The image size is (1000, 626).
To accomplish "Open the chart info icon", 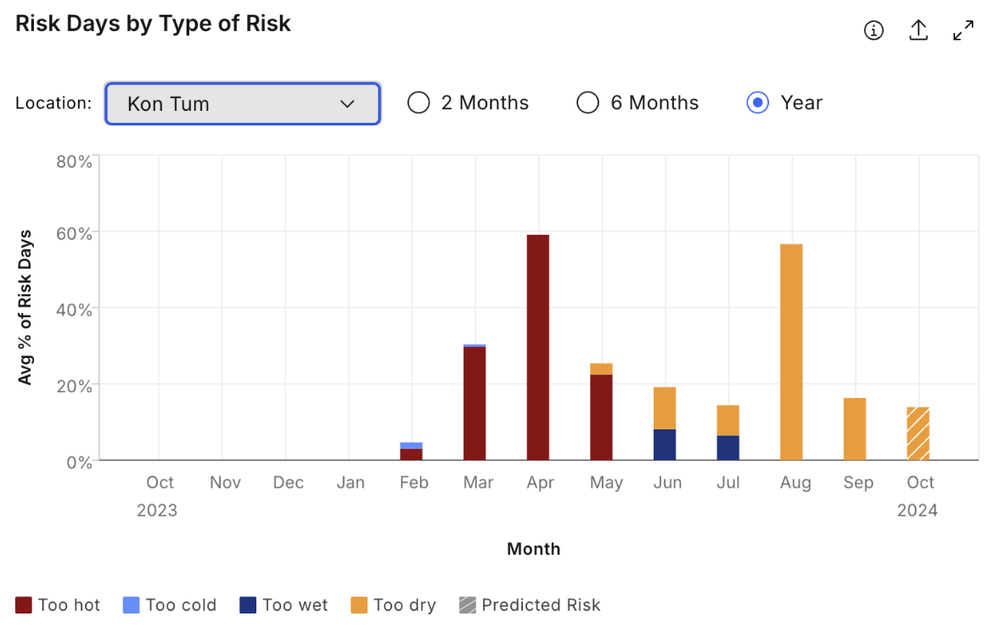I will coord(873,30).
